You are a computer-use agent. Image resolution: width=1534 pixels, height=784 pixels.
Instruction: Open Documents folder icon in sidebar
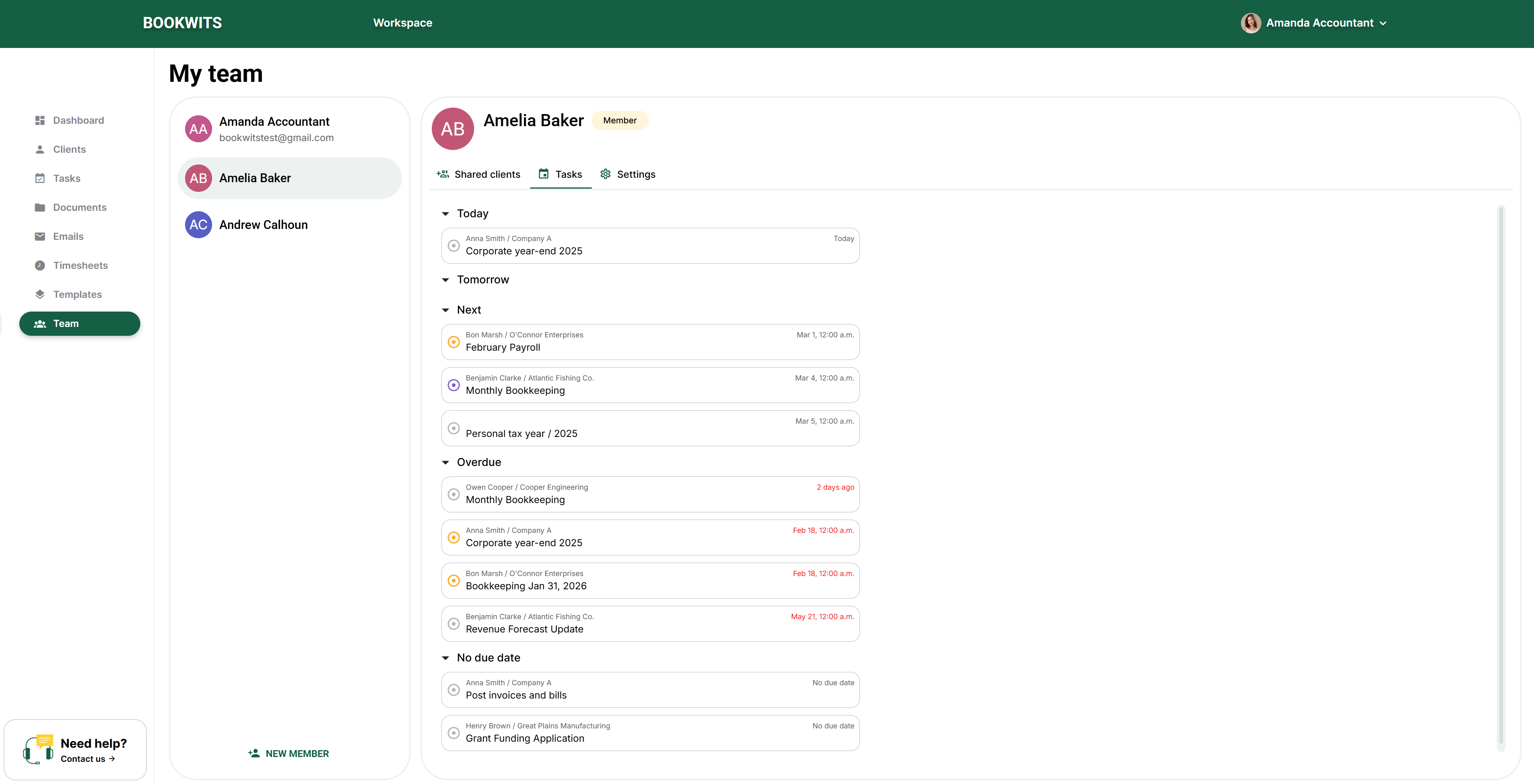tap(40, 207)
